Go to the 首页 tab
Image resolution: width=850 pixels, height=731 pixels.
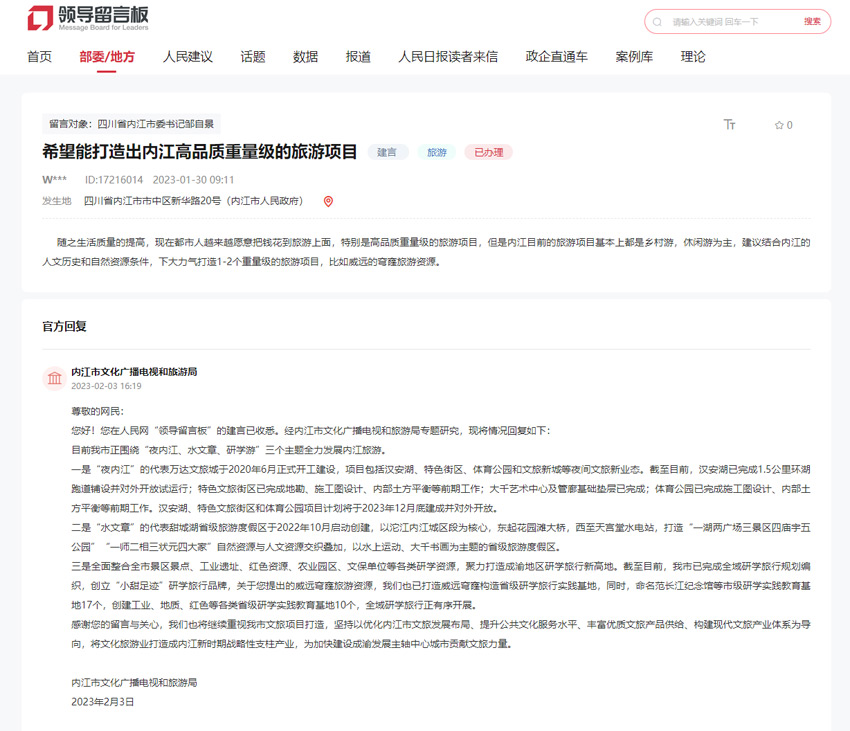(x=40, y=57)
